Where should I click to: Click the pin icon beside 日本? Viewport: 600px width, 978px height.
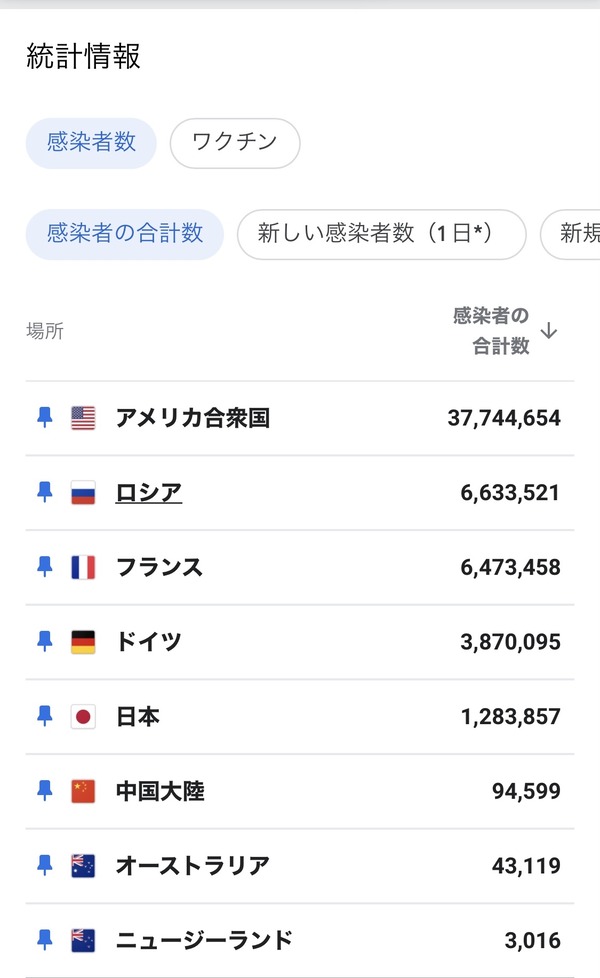44,716
